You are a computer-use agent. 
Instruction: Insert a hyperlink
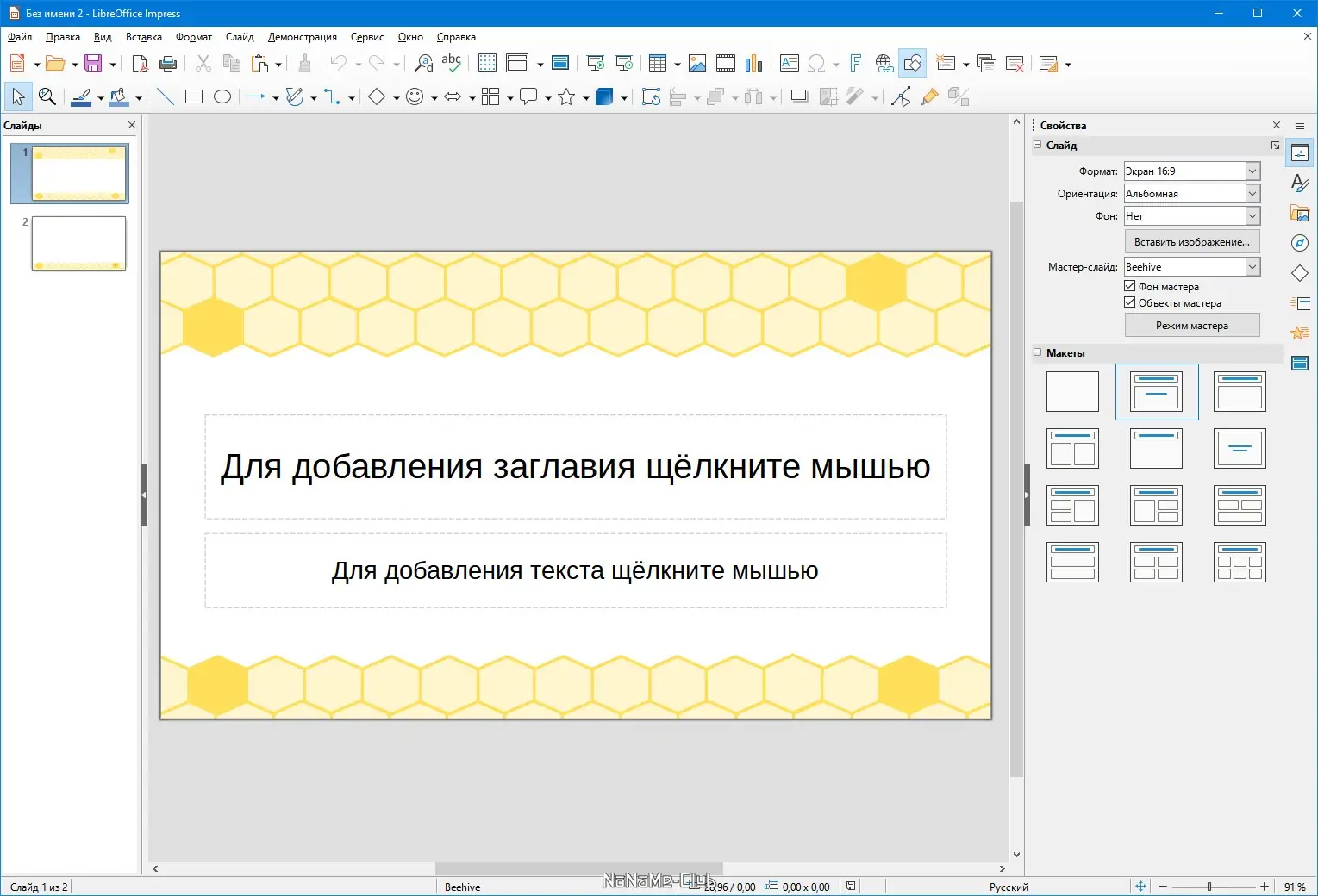tap(884, 63)
